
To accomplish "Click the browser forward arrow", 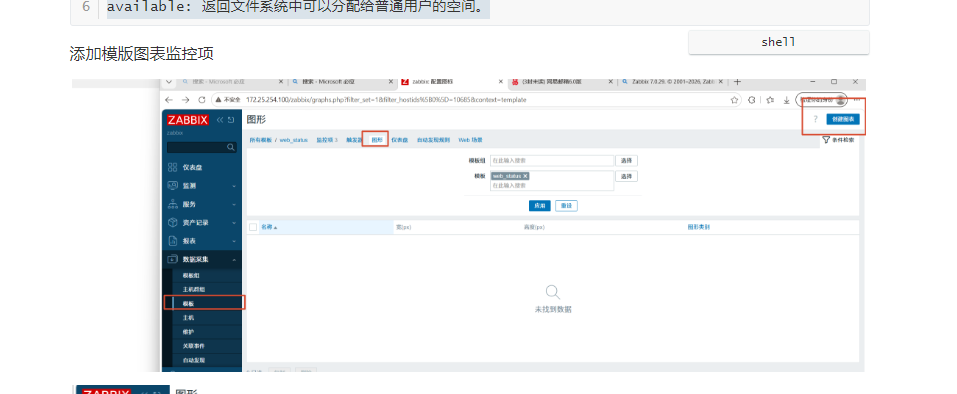I will tap(186, 100).
